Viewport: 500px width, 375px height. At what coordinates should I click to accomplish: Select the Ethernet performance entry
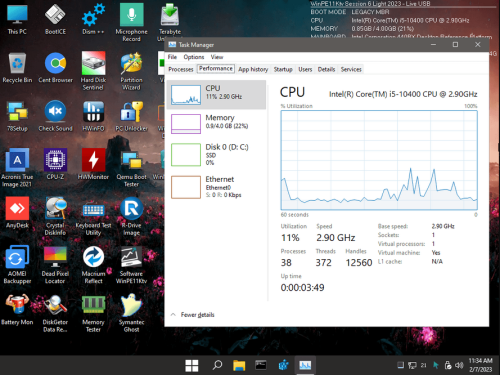coord(216,187)
